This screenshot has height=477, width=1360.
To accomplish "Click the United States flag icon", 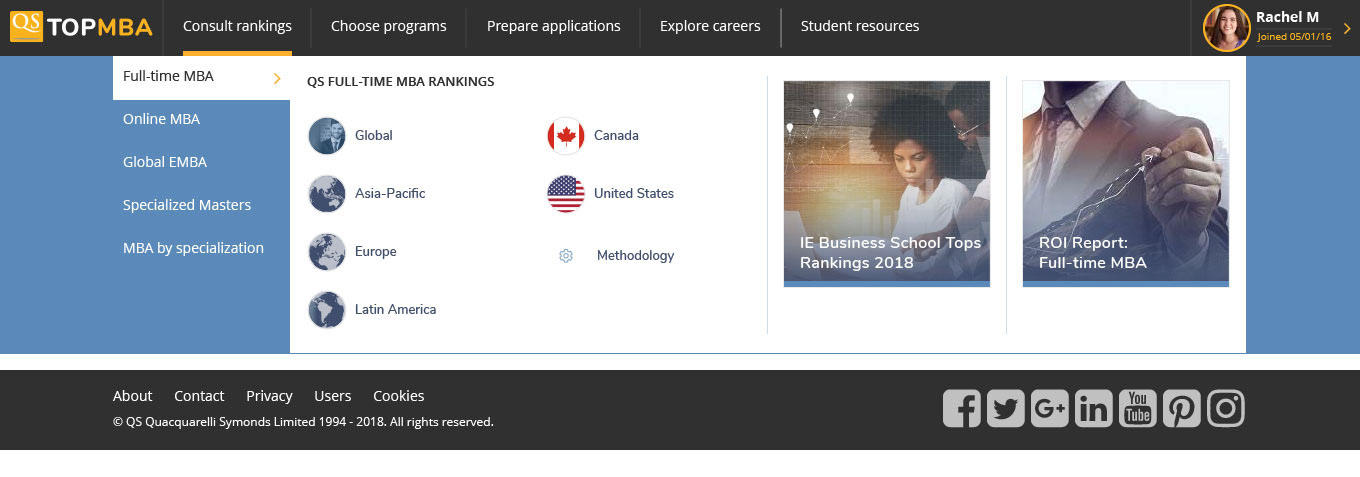I will click(566, 193).
